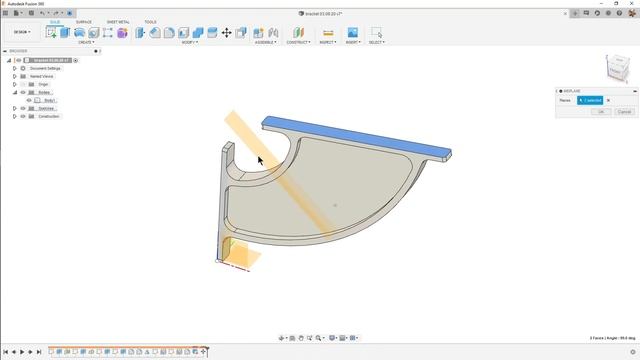This screenshot has height=360, width=640.
Task: Click the Redo arrow icon
Action: [x=56, y=13]
